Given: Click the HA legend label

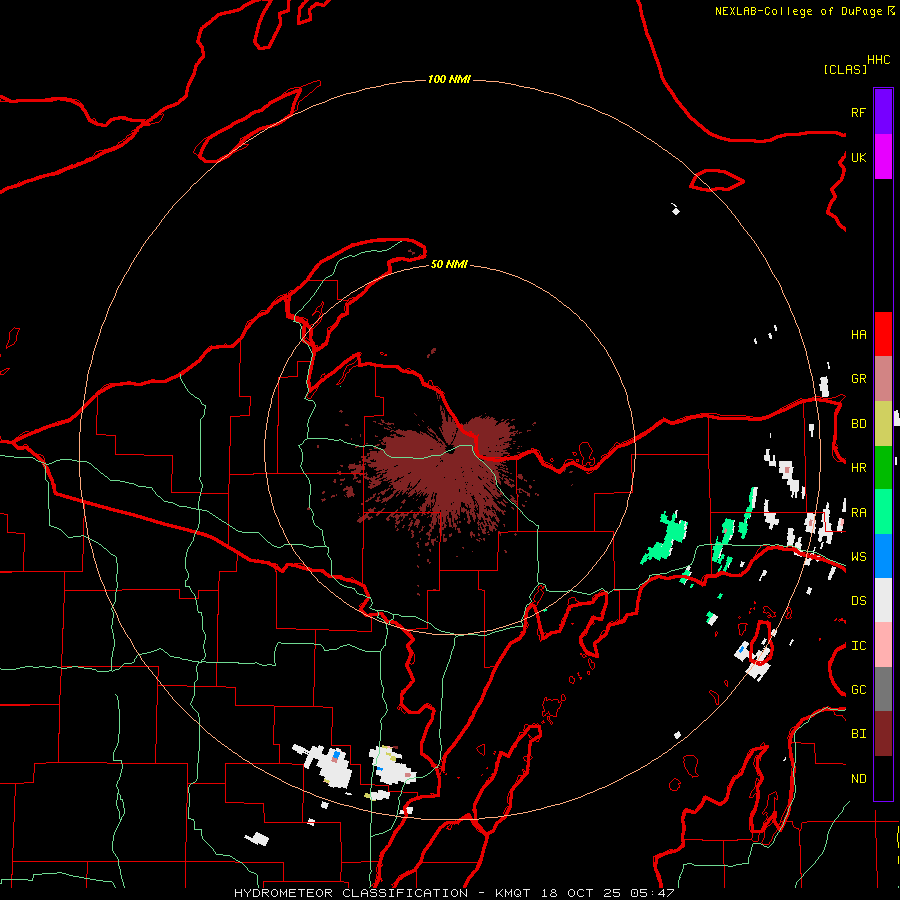Looking at the screenshot, I should click(x=858, y=334).
